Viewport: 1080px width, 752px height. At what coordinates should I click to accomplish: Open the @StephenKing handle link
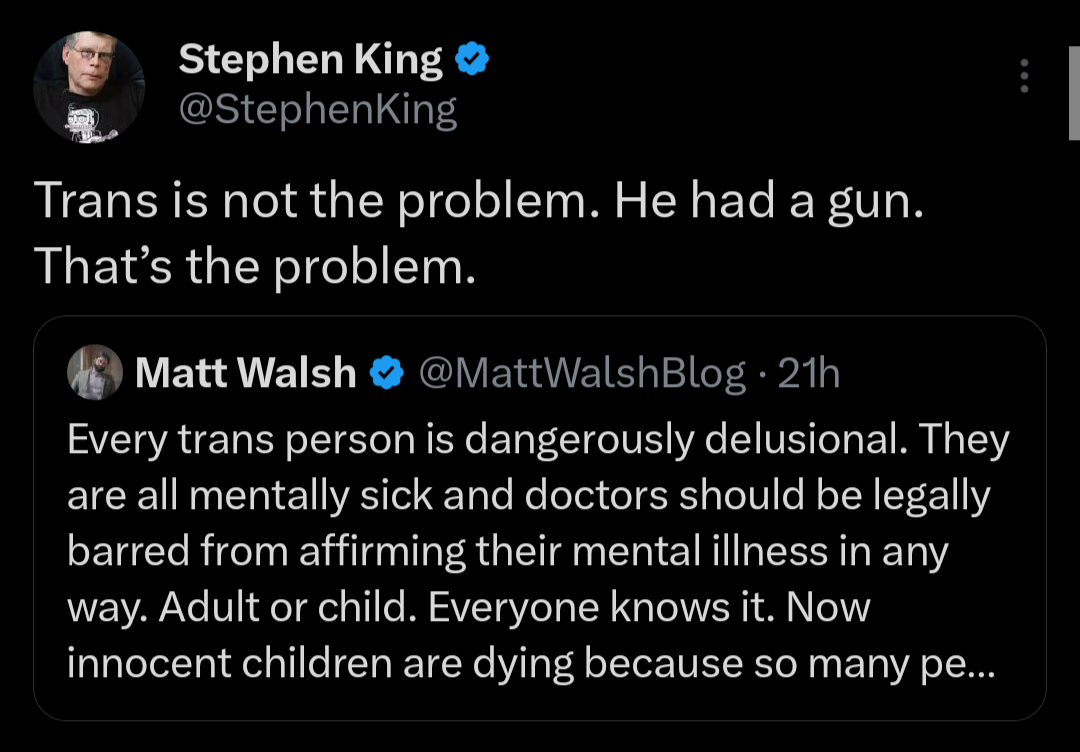(x=318, y=109)
